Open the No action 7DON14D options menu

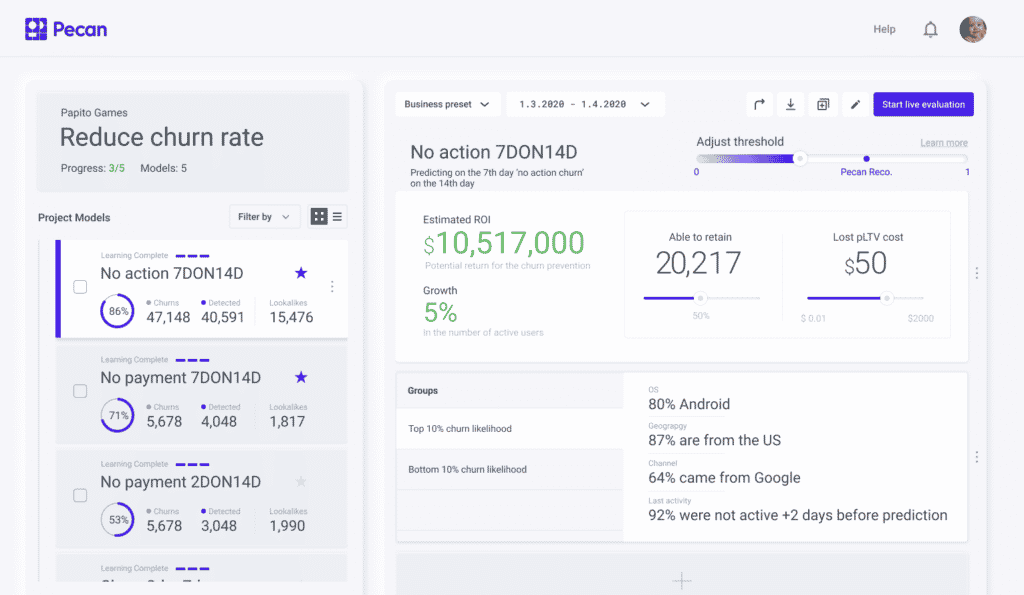[332, 287]
